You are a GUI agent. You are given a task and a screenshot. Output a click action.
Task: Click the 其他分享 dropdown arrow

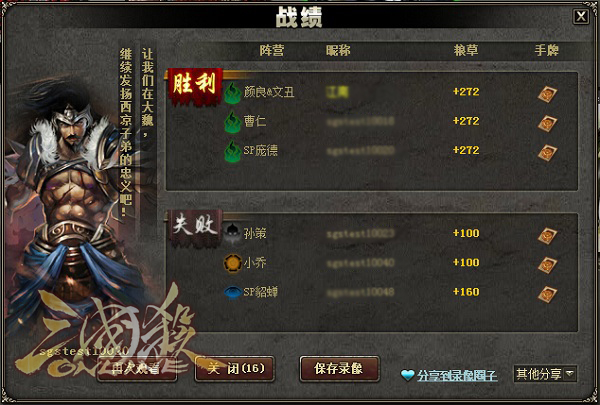click(570, 373)
